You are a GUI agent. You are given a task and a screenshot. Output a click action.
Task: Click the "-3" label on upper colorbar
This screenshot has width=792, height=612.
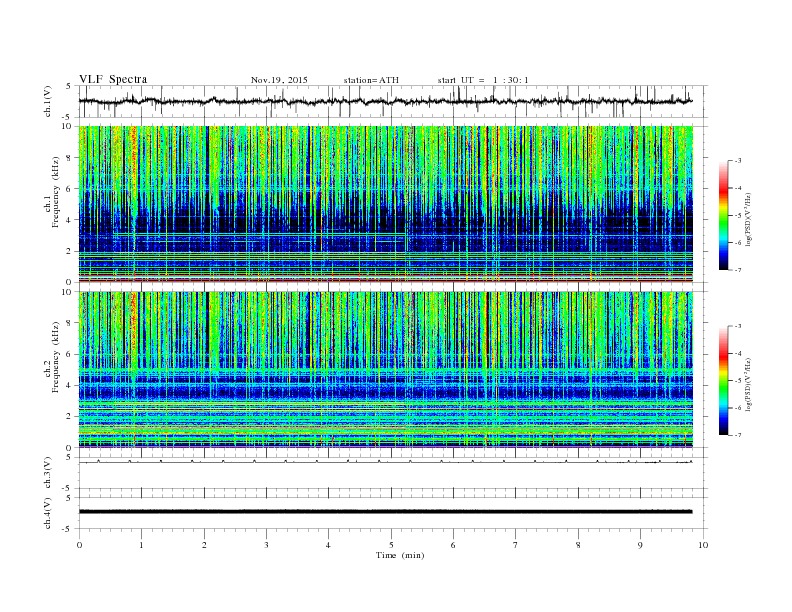738,161
